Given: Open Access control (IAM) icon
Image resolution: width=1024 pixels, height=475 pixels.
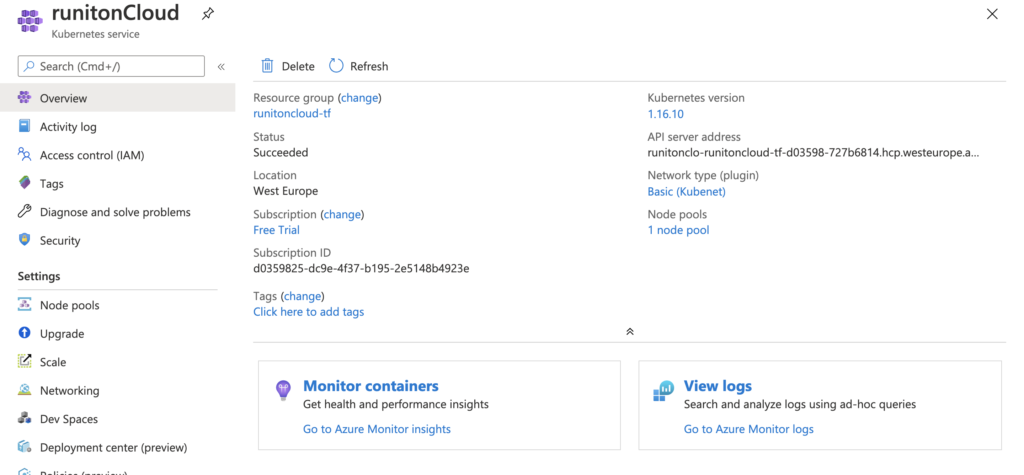Looking at the screenshot, I should point(25,155).
